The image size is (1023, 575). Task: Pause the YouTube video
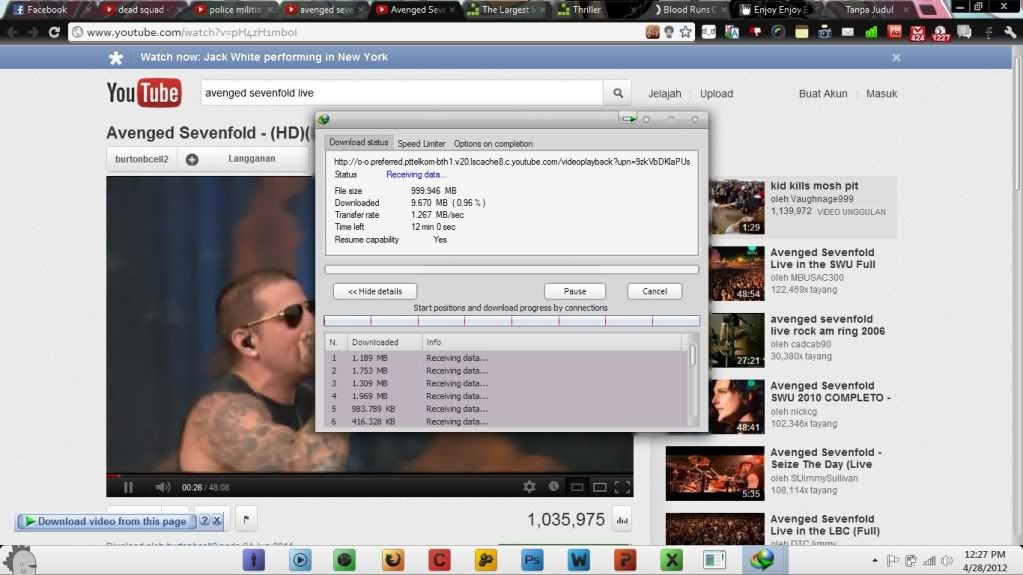coord(128,487)
